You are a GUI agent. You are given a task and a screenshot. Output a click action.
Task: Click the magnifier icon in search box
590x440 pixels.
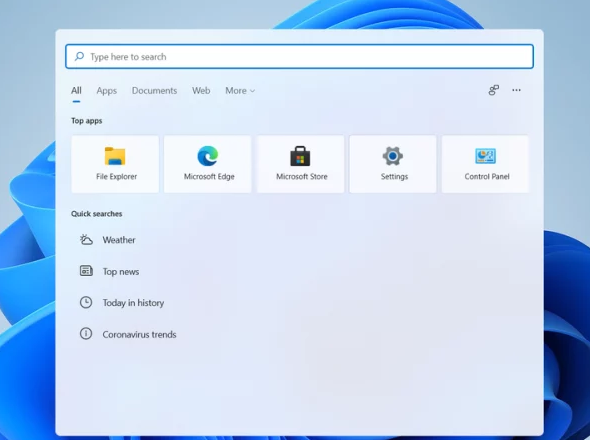tap(79, 56)
